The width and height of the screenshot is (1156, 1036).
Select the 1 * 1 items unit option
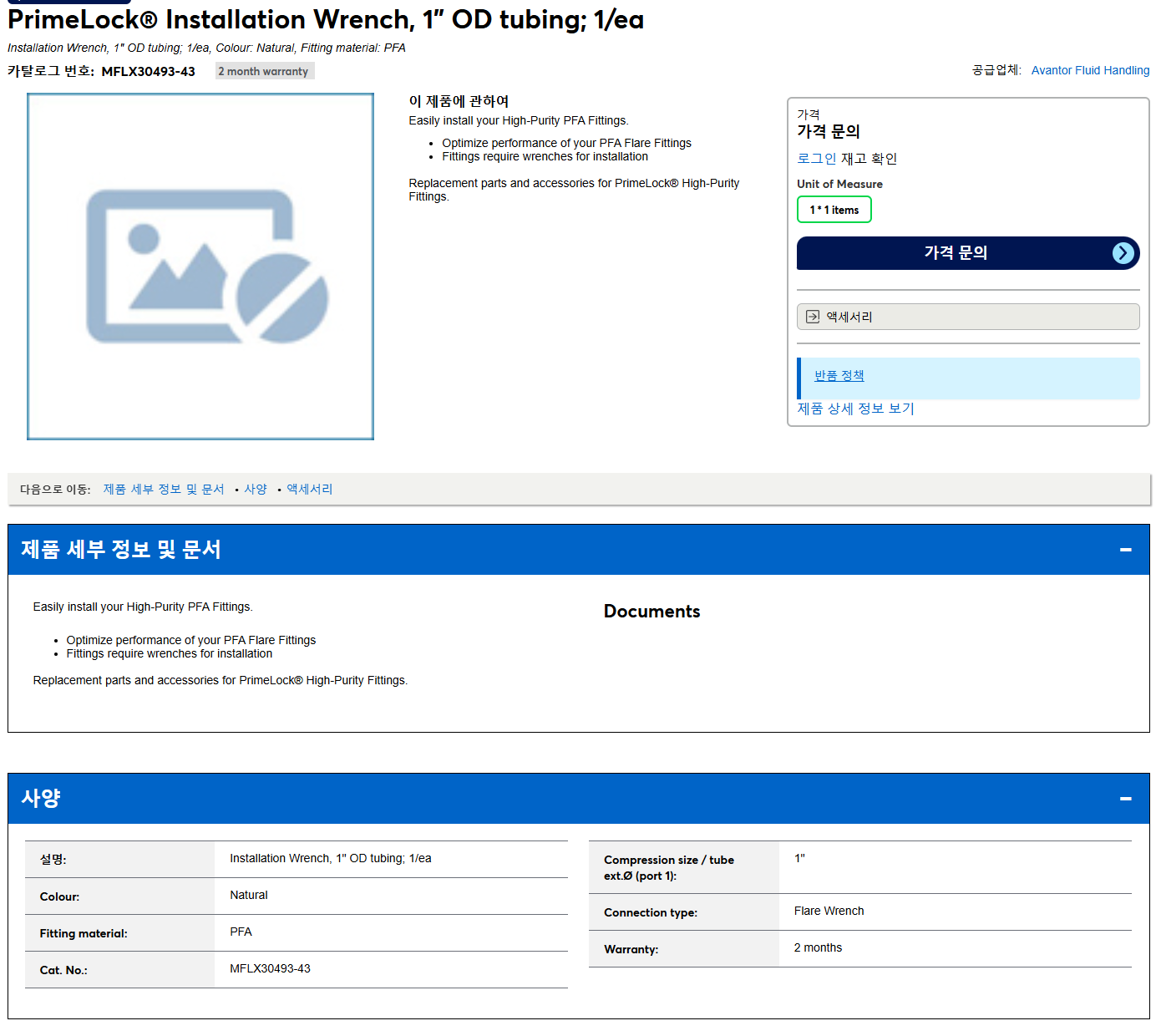(834, 210)
